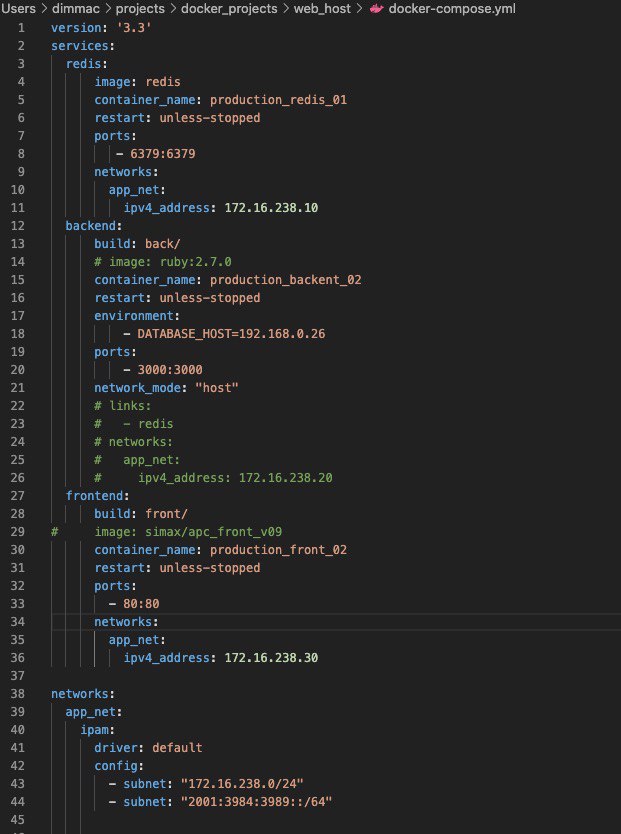621x834 pixels.
Task: Click line number 12 in the gutter
Action: (x=18, y=226)
